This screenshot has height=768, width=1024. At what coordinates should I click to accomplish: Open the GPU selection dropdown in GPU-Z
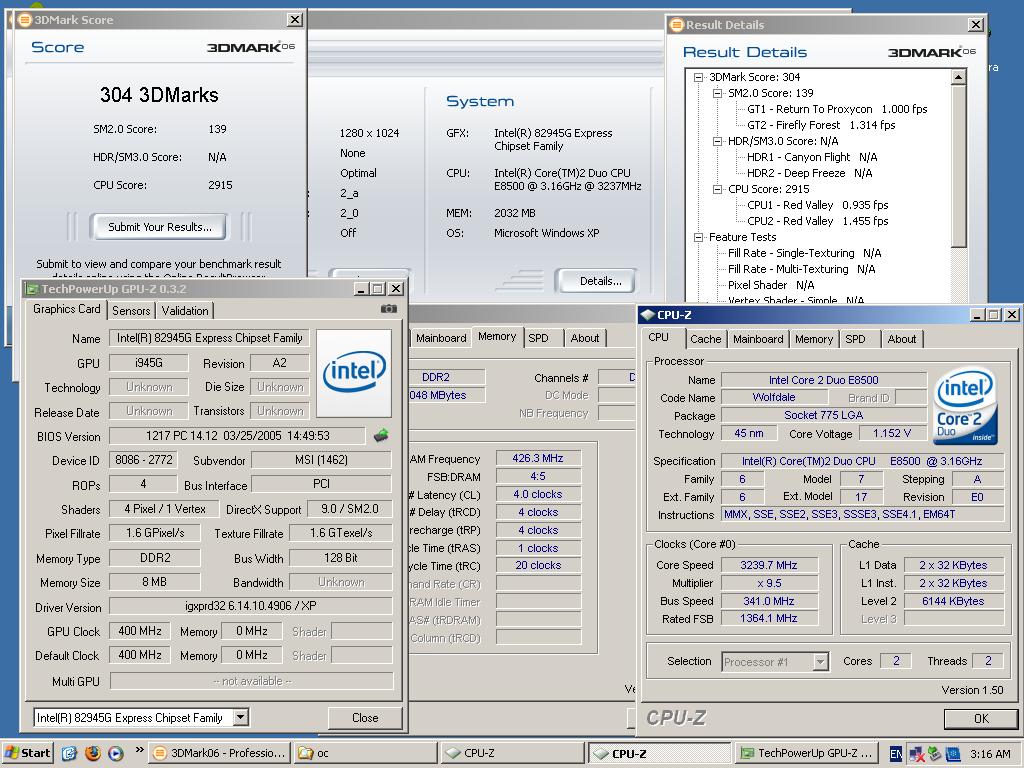(x=241, y=717)
